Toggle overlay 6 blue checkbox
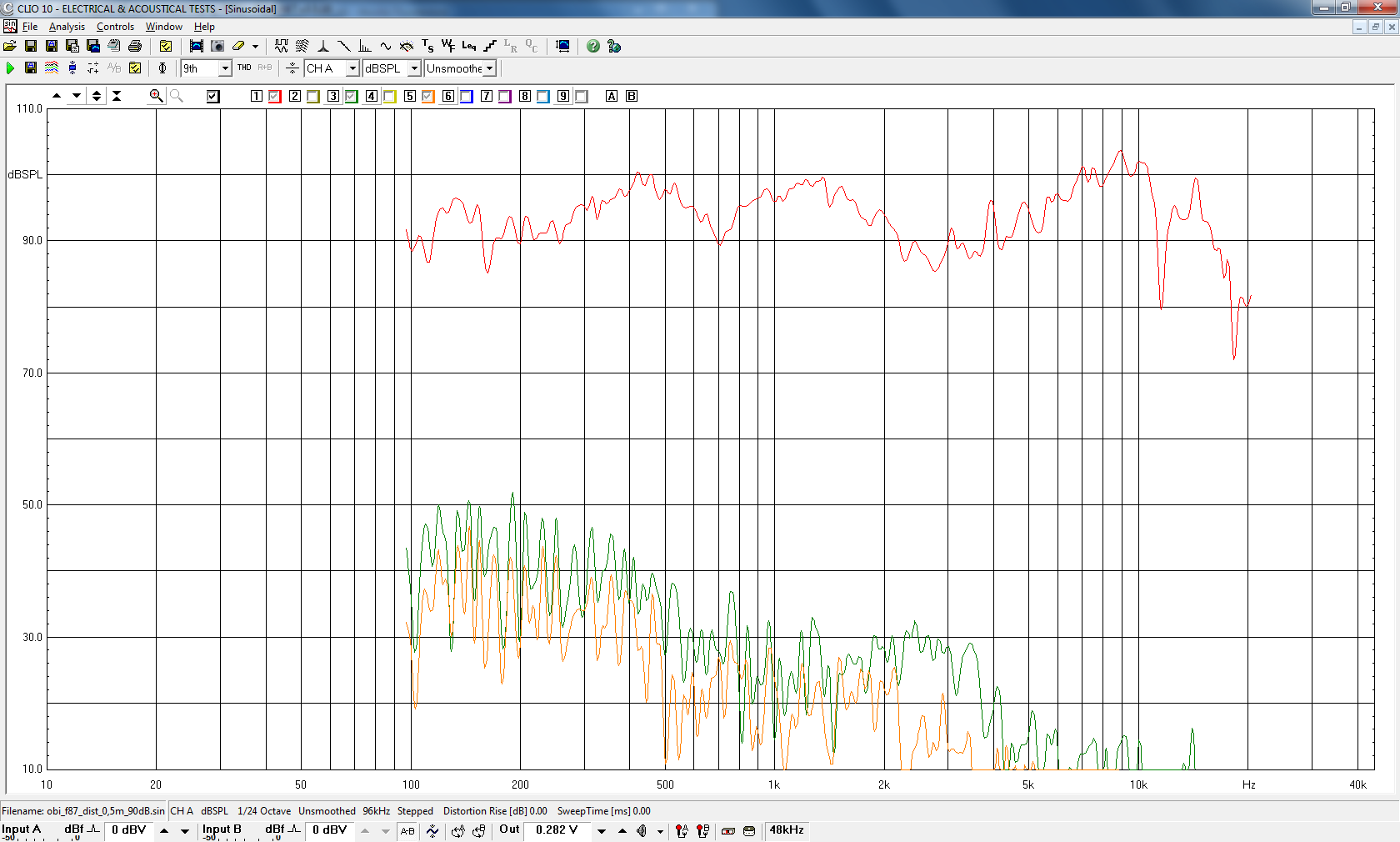 [467, 97]
